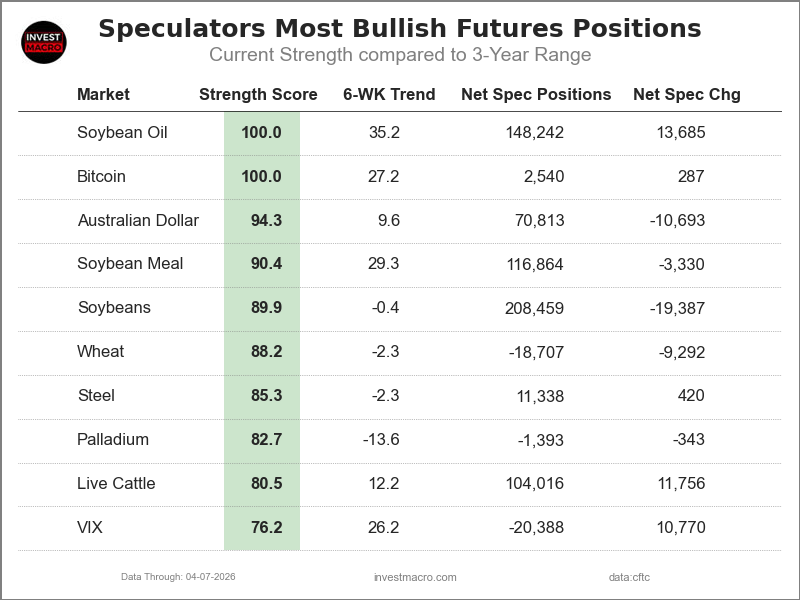Click the Palladium row label
This screenshot has width=800, height=600.
(x=113, y=440)
